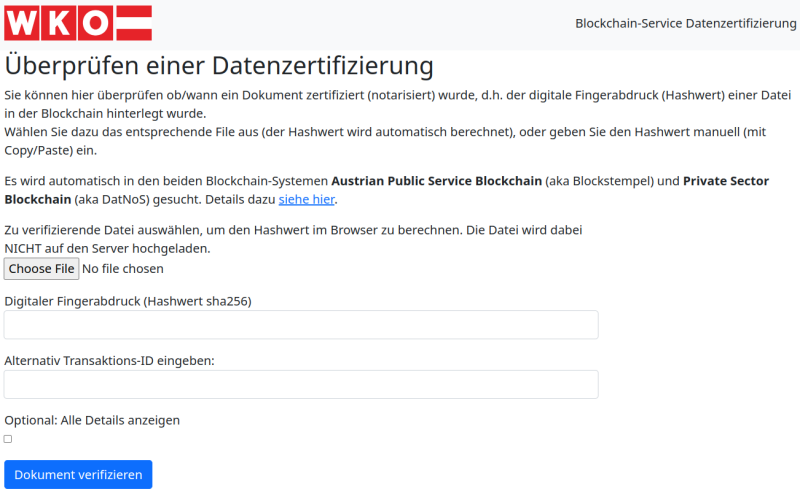This screenshot has height=492, width=800.
Task: Follow the 'siehe hier' link
Action: 306,199
